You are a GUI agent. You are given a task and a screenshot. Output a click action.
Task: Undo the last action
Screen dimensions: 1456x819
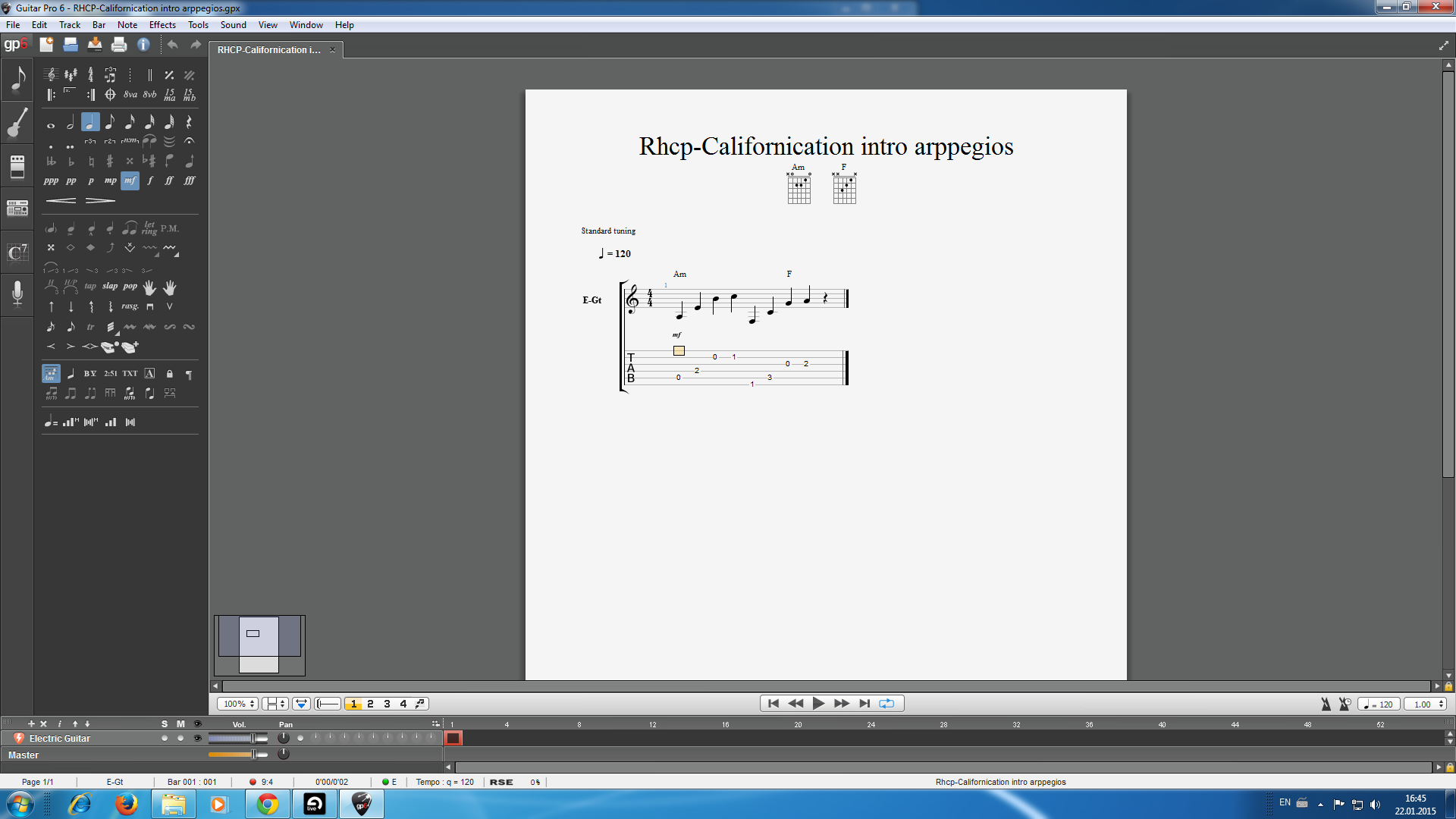point(173,45)
